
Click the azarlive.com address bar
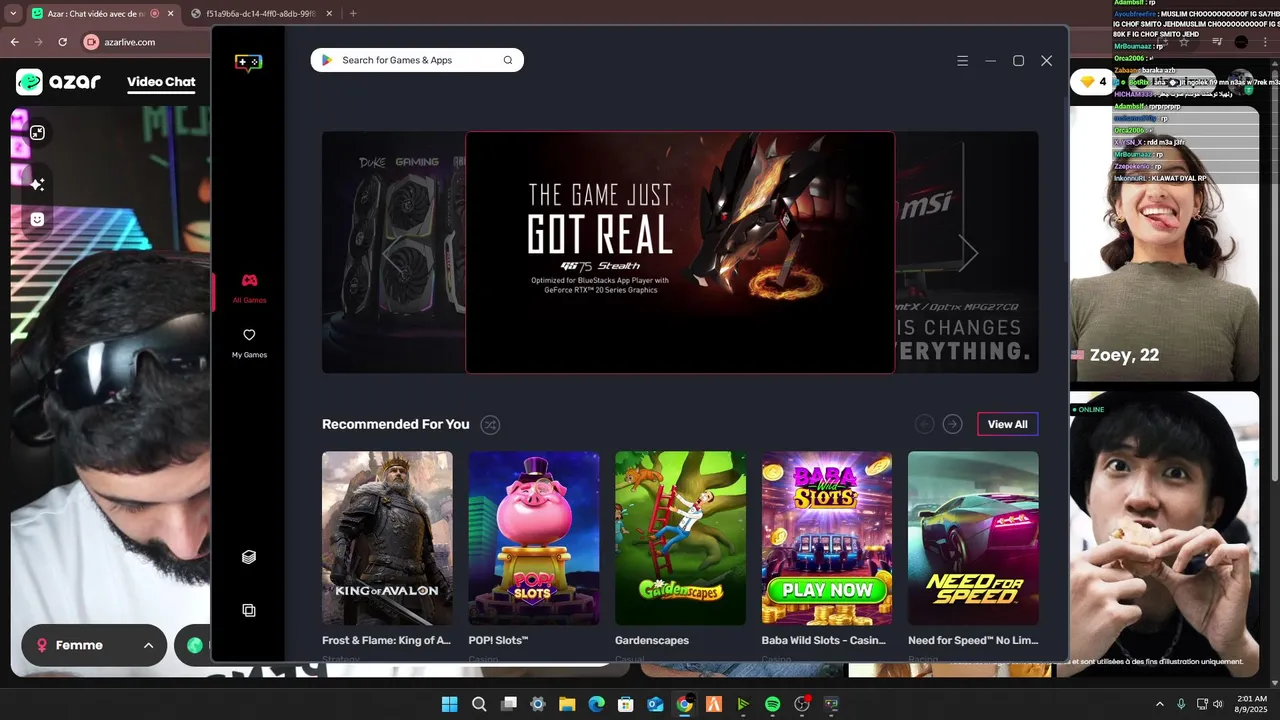tap(129, 42)
